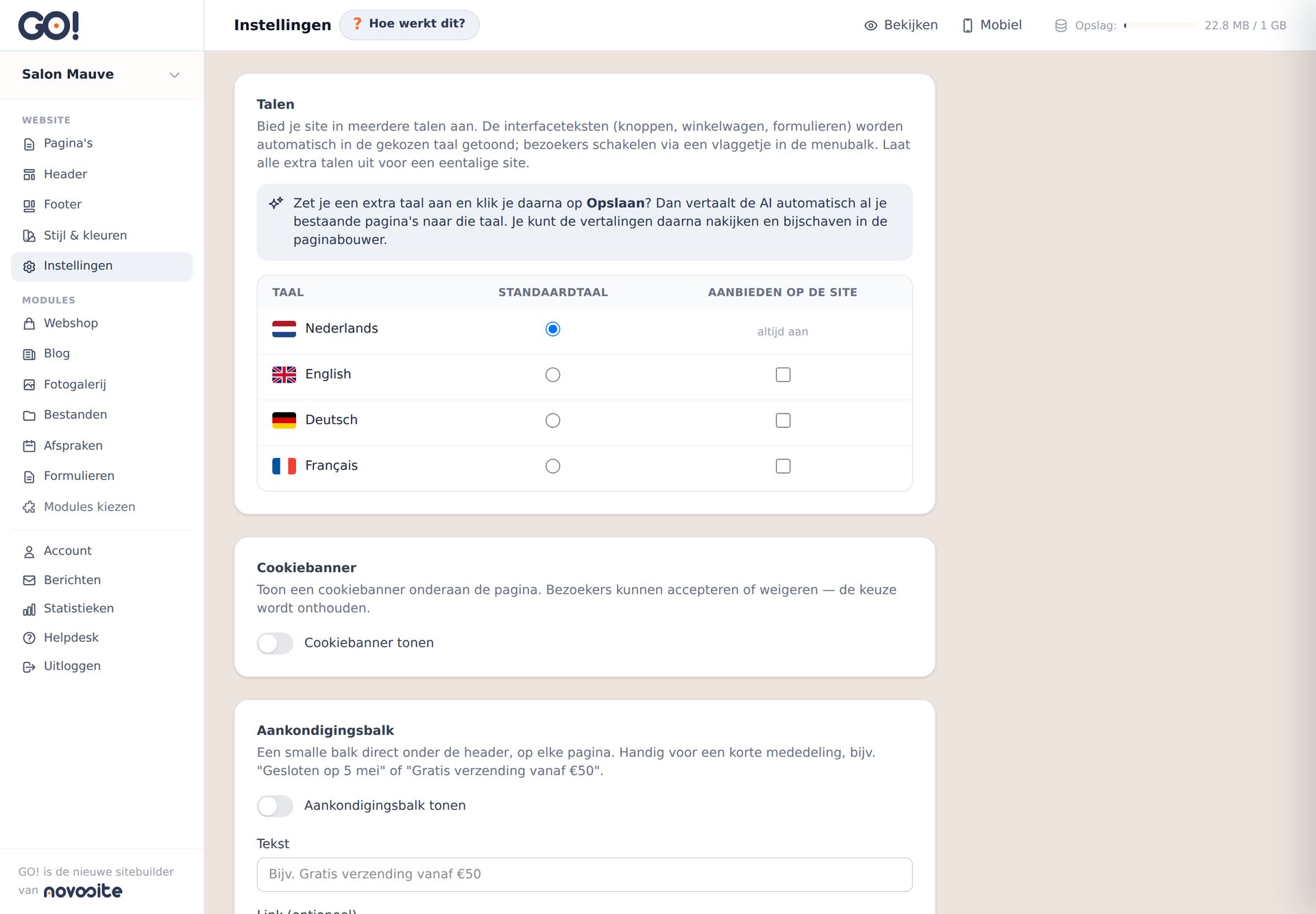The width and height of the screenshot is (1316, 914).
Task: Set English as the standard language
Action: (552, 374)
